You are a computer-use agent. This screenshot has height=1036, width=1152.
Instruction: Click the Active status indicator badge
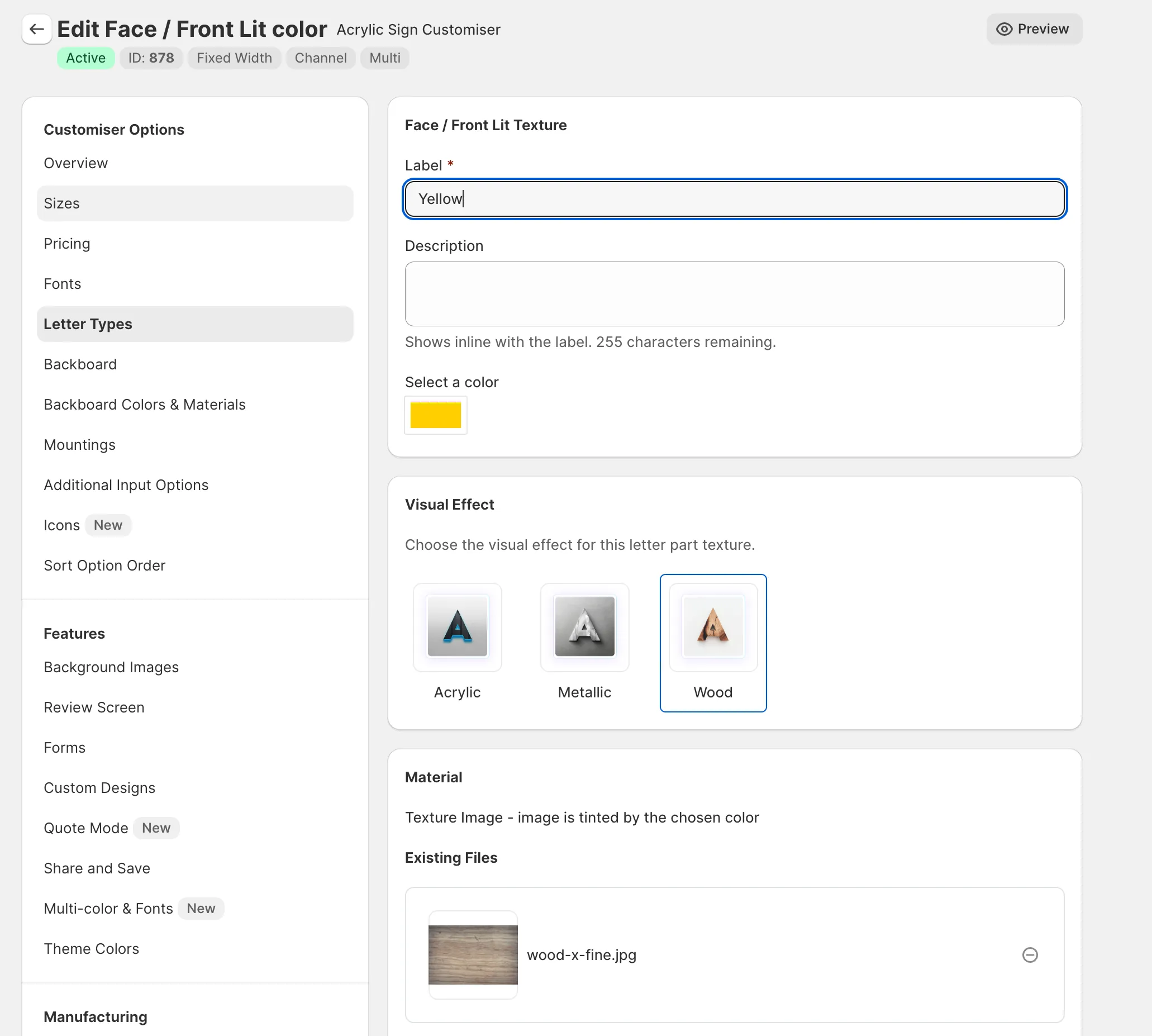(x=85, y=57)
